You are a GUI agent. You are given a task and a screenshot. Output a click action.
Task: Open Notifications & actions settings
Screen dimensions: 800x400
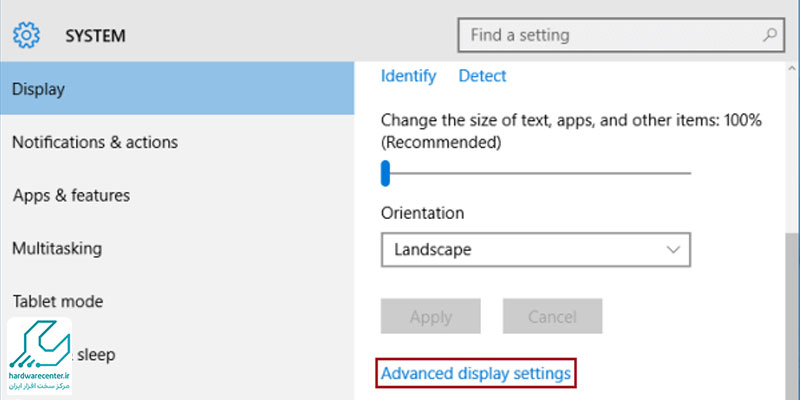pyautogui.click(x=95, y=142)
